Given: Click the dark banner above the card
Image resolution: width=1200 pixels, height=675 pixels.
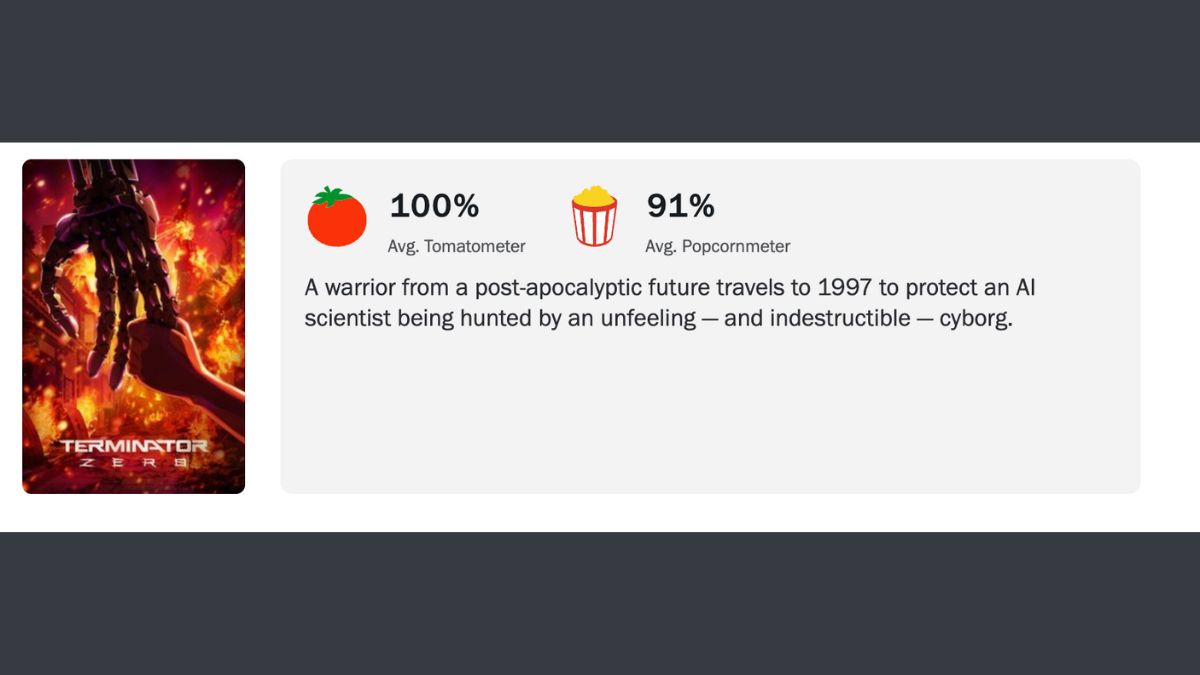Looking at the screenshot, I should pyautogui.click(x=600, y=70).
